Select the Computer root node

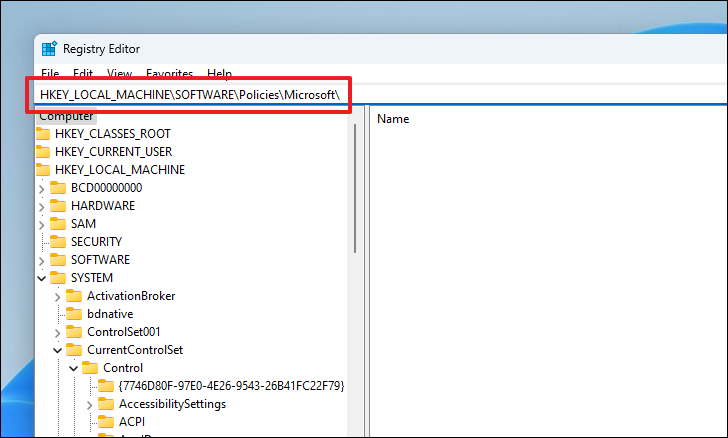click(x=66, y=116)
